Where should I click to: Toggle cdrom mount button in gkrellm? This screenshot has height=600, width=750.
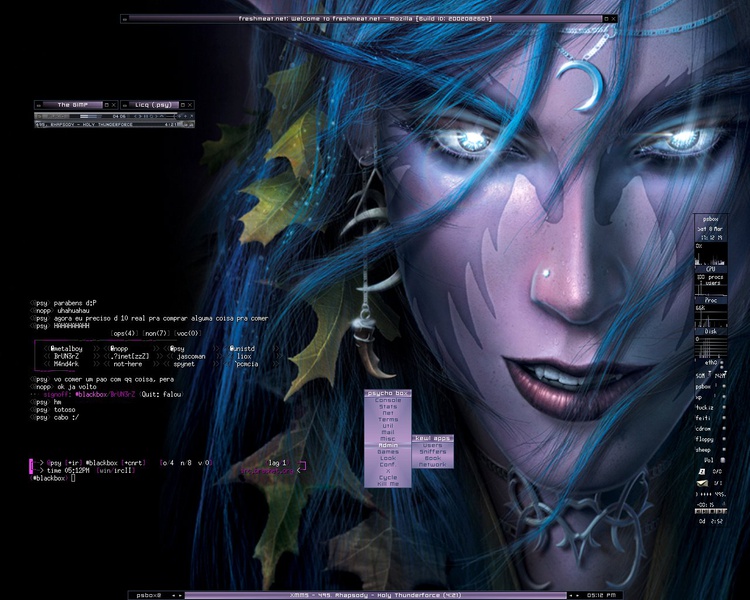pos(724,428)
